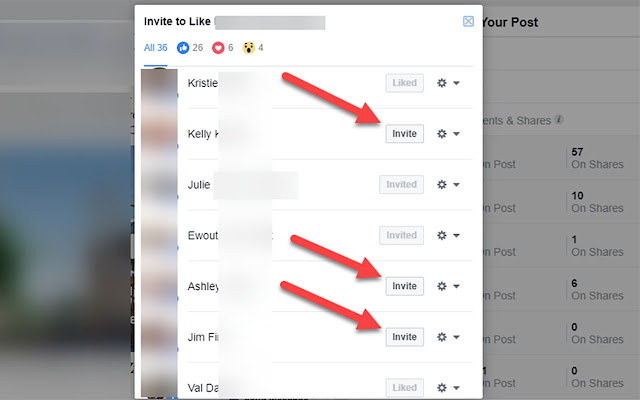Click the Liked button for Kristie

(404, 83)
